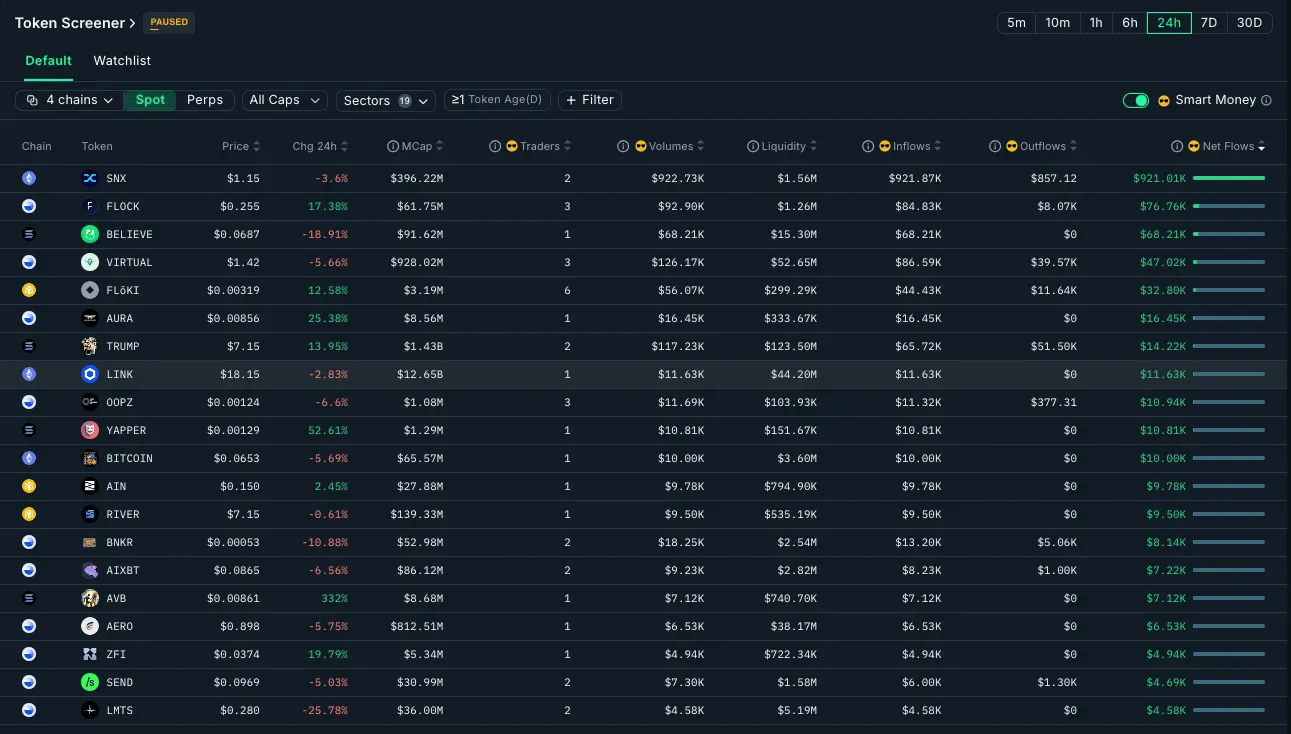Toggle the Smart Money switch off
This screenshot has height=734, width=1291.
[x=1136, y=100]
